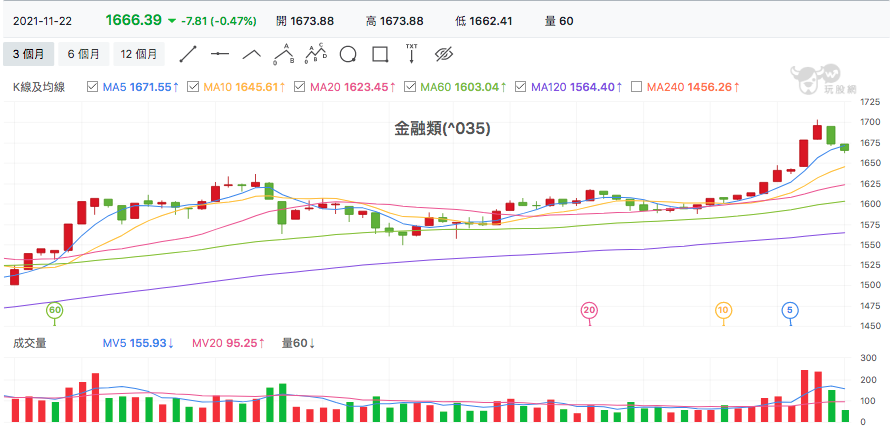Uncheck the MA5 moving average checkbox
This screenshot has height=428, width=894.
92,87
